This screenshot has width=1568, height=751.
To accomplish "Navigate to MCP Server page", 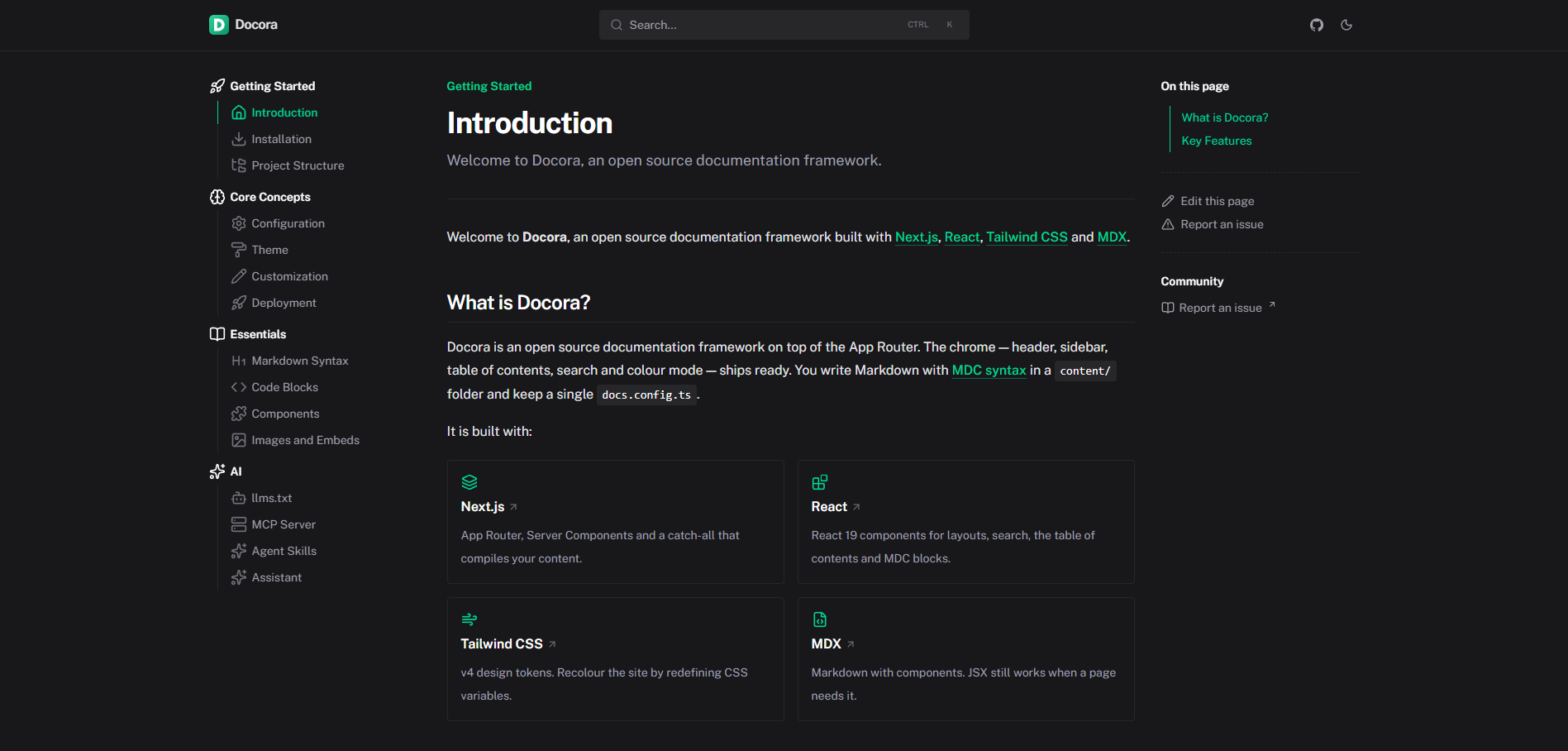I will click(x=284, y=524).
